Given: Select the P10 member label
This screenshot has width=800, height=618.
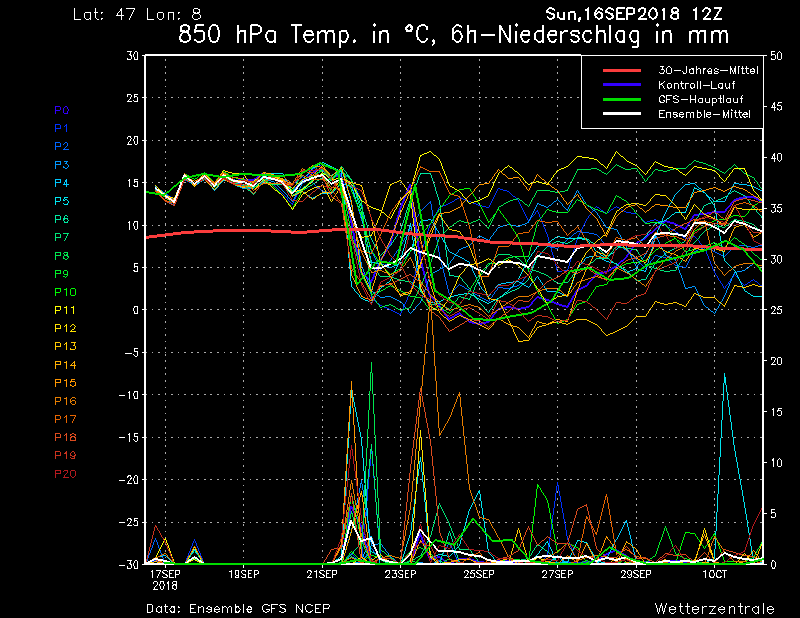Looking at the screenshot, I should coord(65,292).
